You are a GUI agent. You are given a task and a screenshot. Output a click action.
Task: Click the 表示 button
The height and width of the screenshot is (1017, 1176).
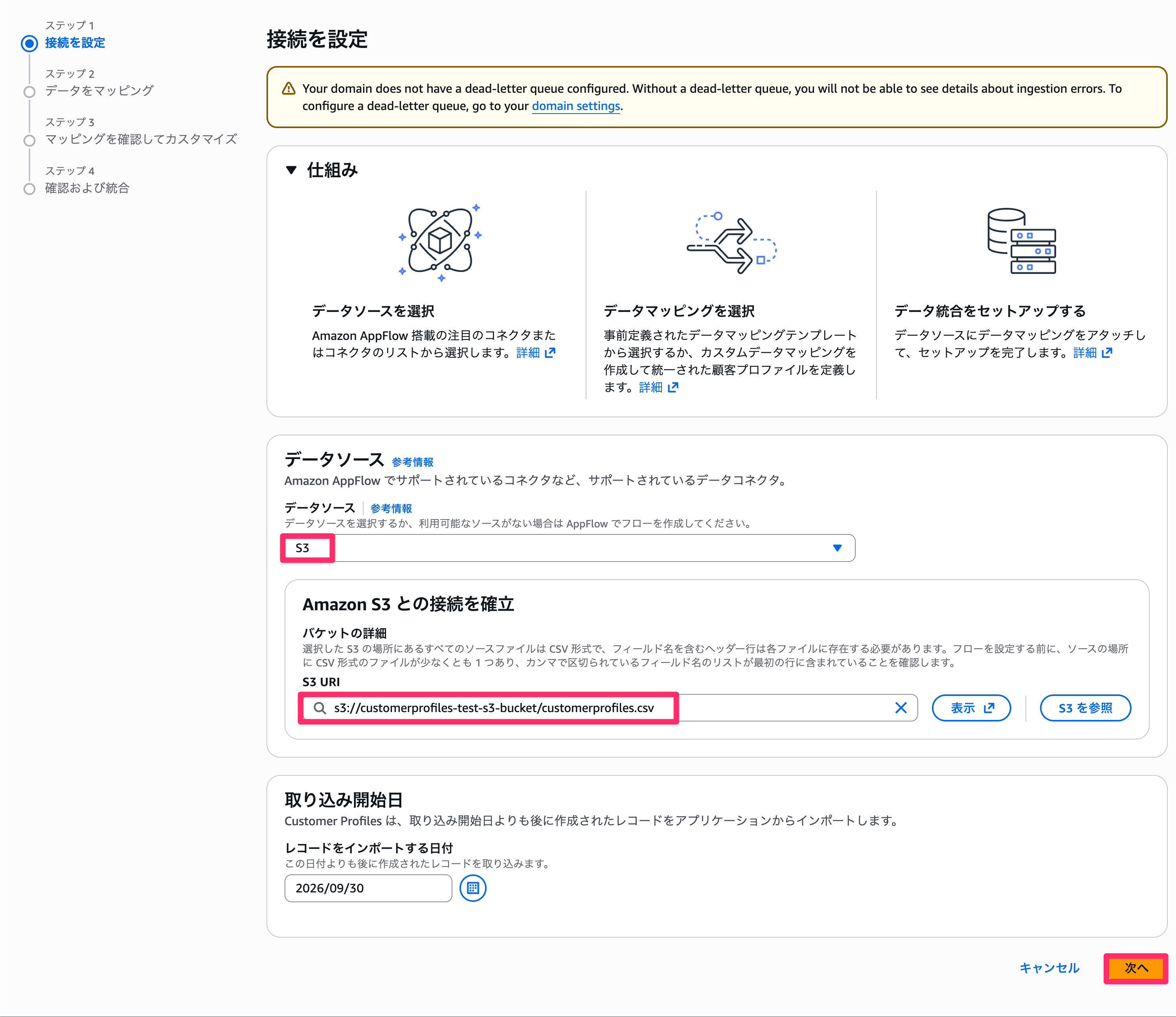[971, 708]
